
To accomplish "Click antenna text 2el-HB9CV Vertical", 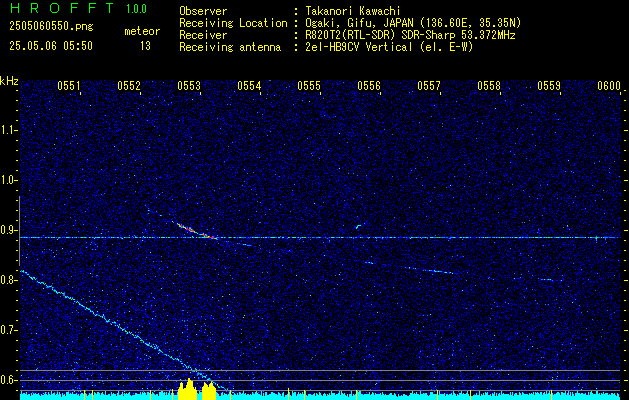I will point(359,47).
